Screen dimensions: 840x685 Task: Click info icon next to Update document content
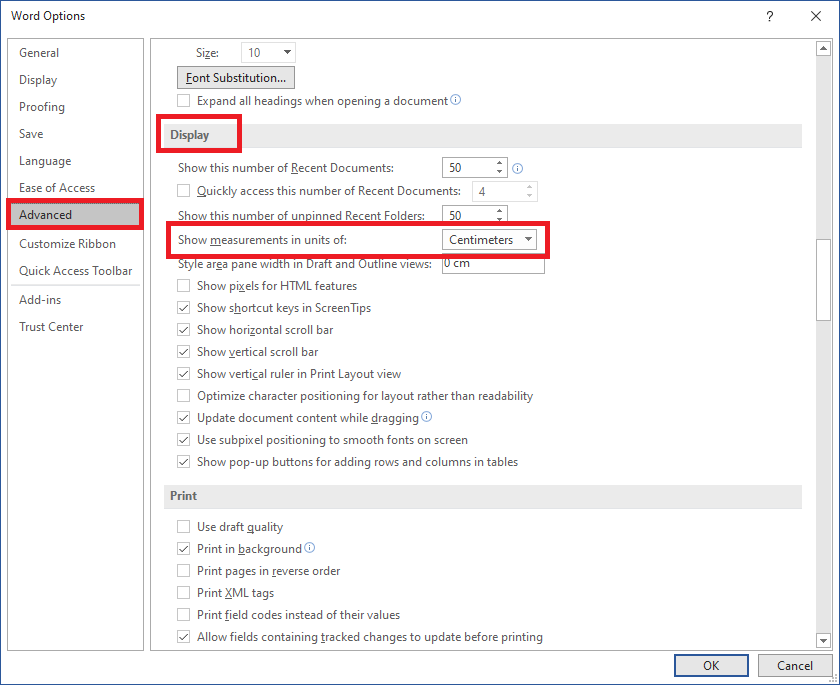[426, 417]
